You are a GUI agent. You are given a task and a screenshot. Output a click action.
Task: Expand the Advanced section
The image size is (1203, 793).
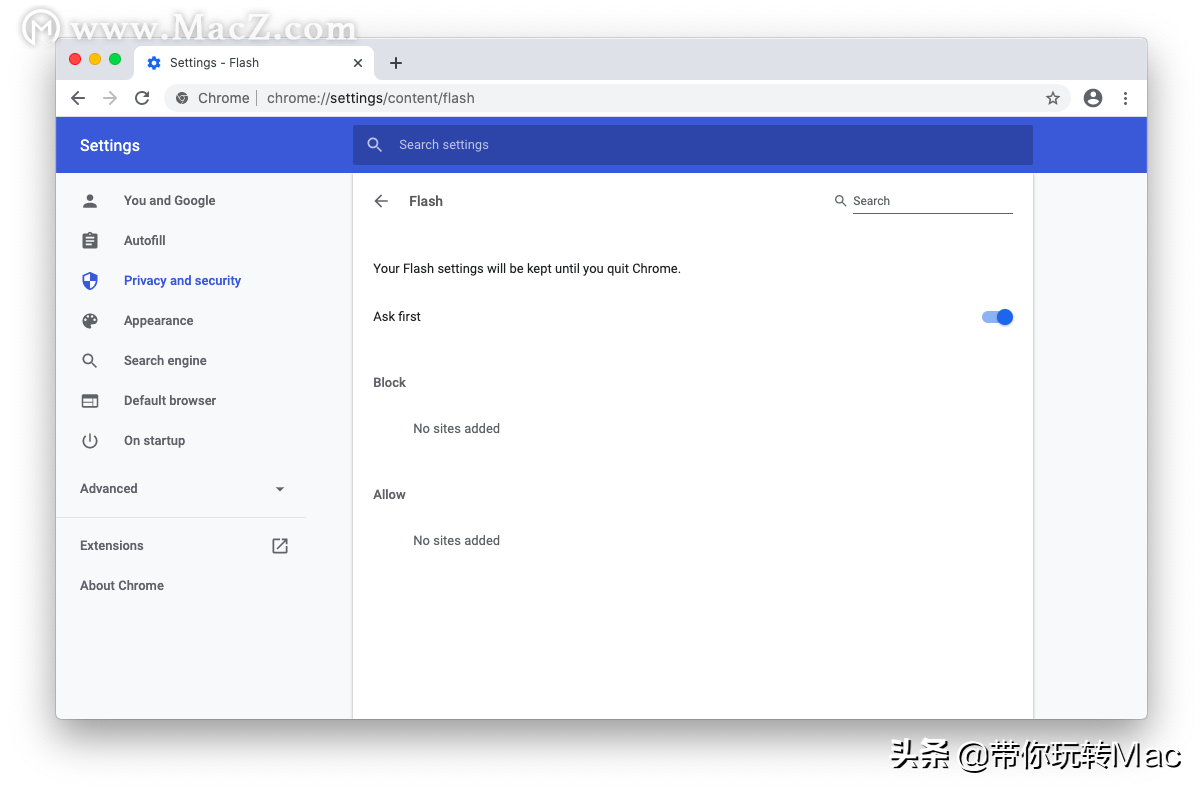pyautogui.click(x=181, y=489)
